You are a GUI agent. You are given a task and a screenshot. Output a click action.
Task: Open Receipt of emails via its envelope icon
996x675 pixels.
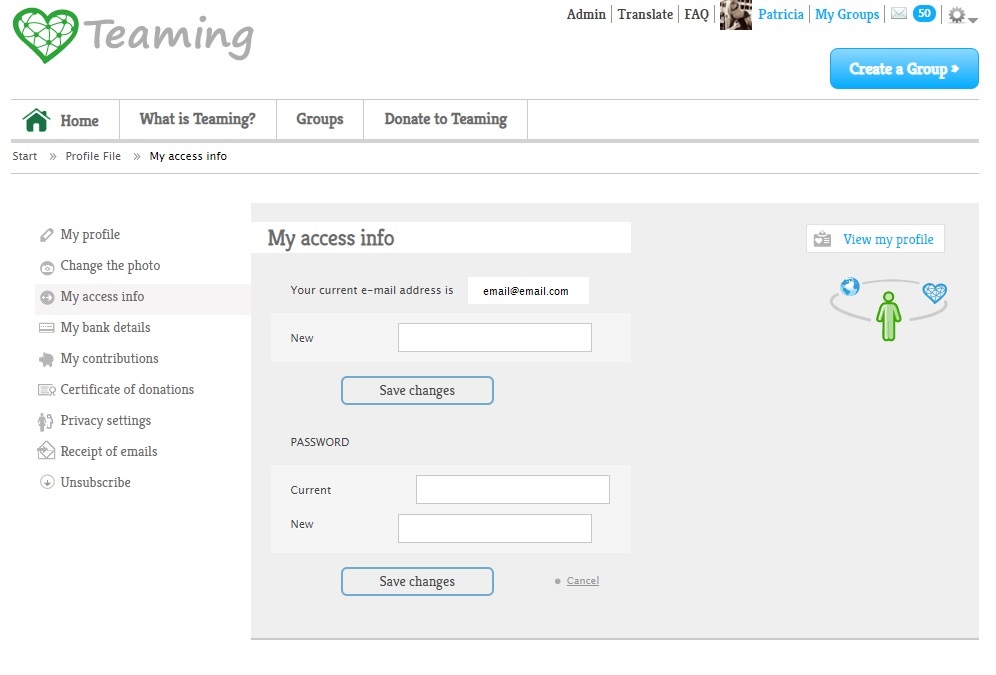[47, 451]
